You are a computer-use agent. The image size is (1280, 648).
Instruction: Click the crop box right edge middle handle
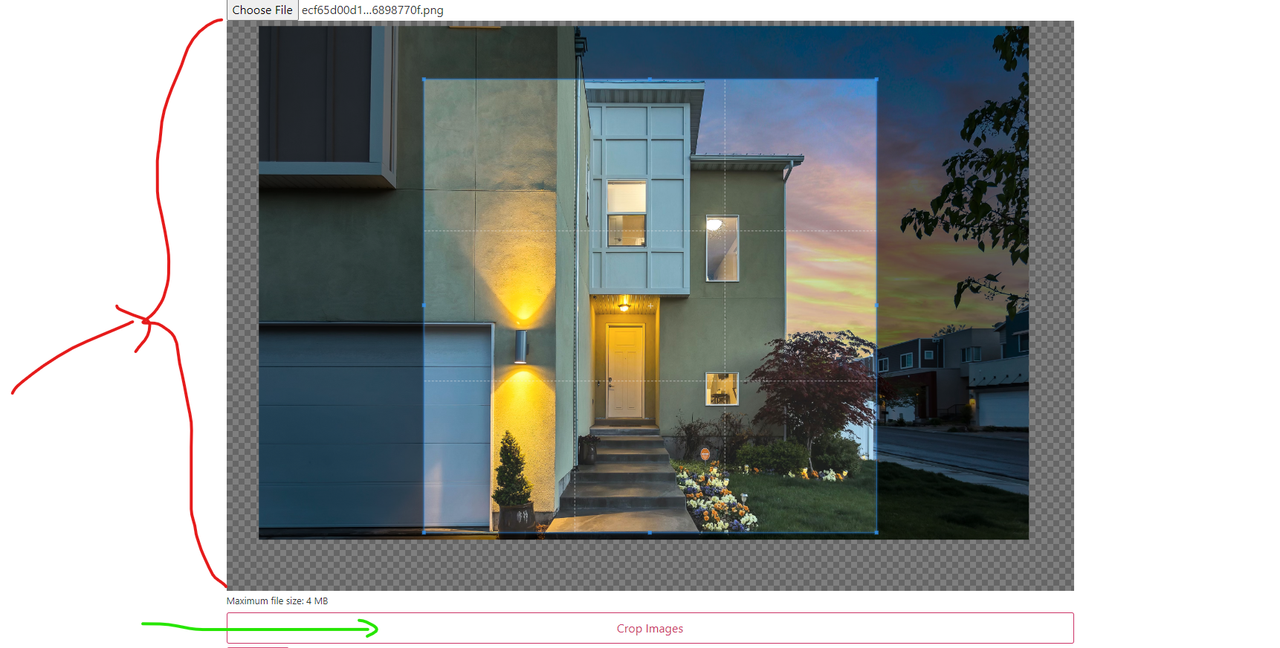coord(877,306)
